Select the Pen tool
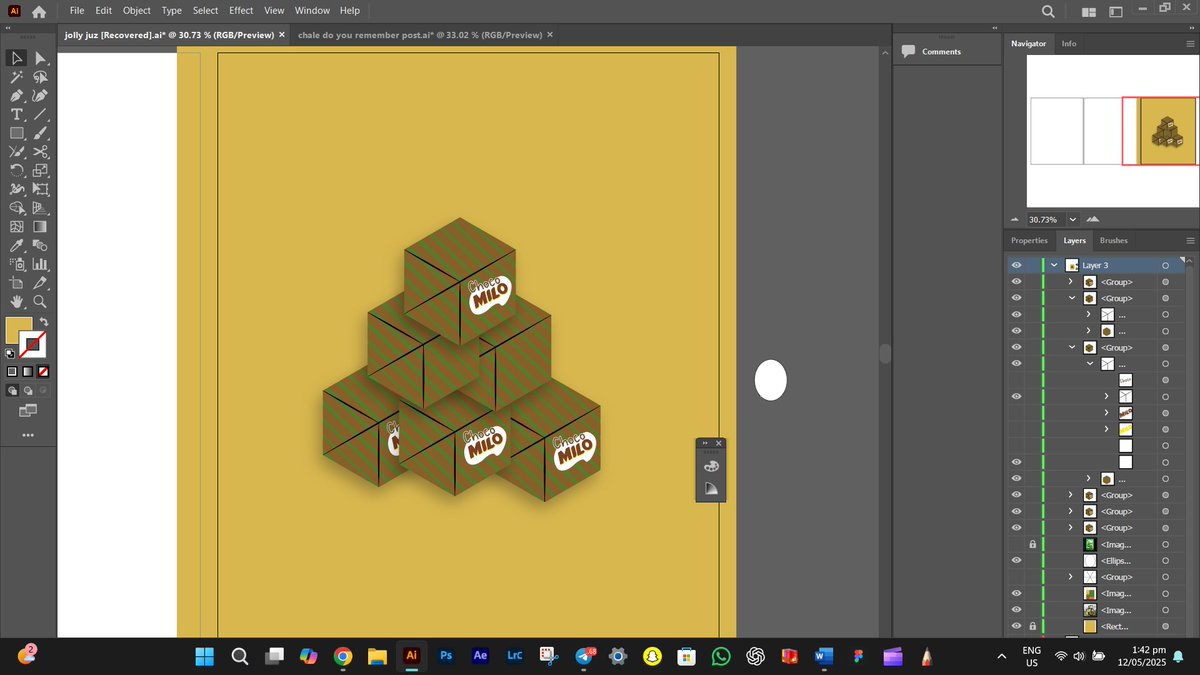Viewport: 1200px width, 675px height. click(17, 96)
